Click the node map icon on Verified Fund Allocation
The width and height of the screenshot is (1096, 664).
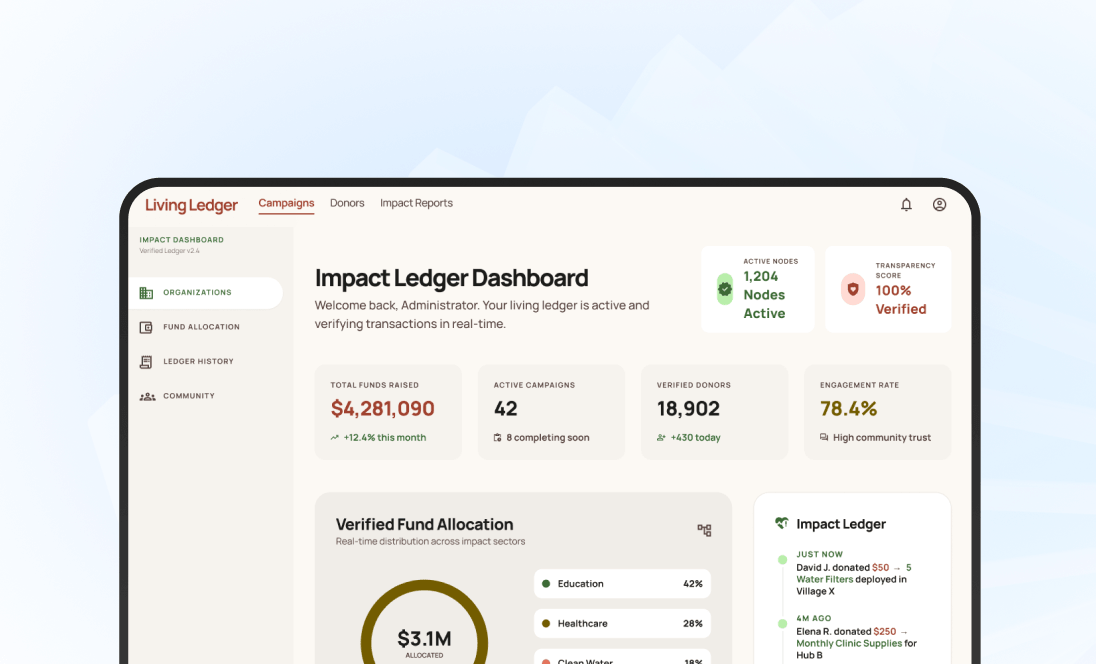tap(703, 530)
